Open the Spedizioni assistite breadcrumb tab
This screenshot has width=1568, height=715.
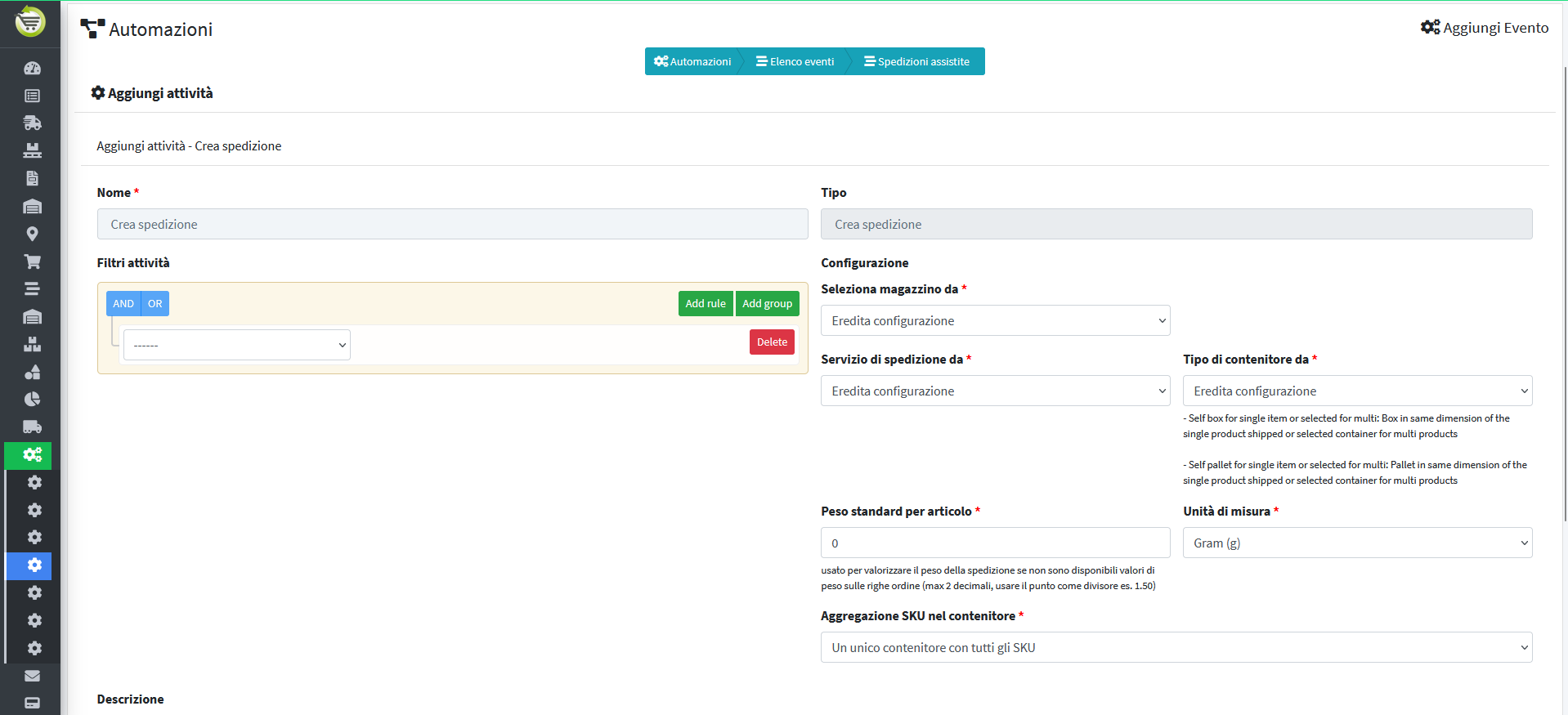[x=916, y=62]
